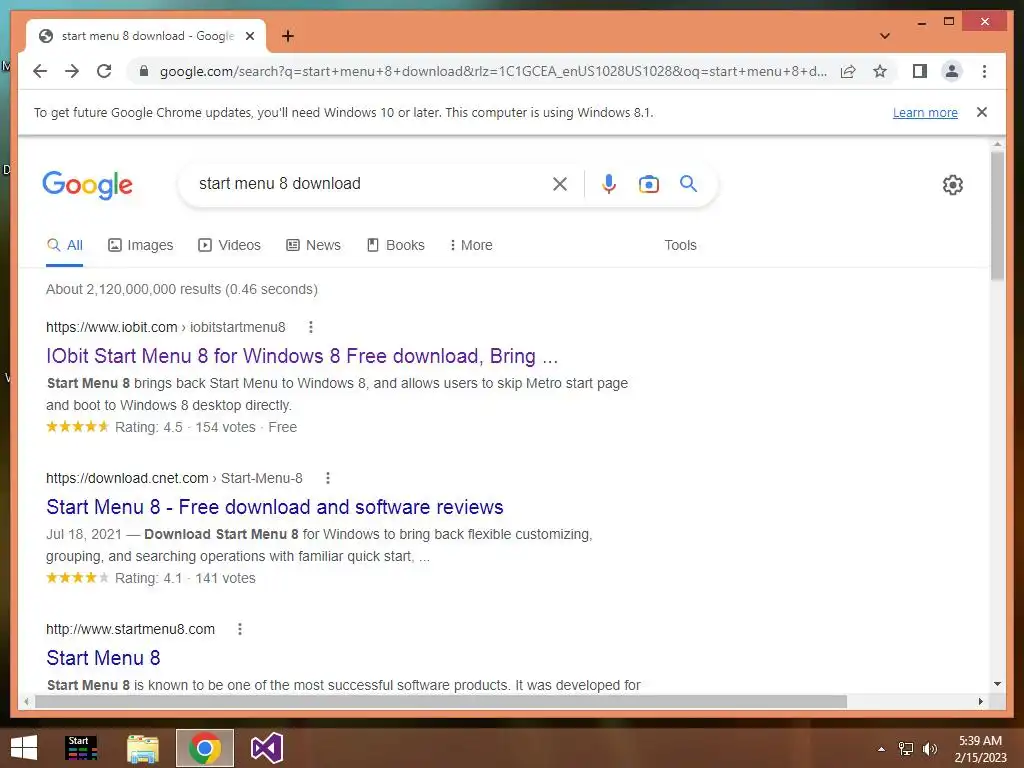Switch to News results tab
The image size is (1024, 768).
click(313, 246)
